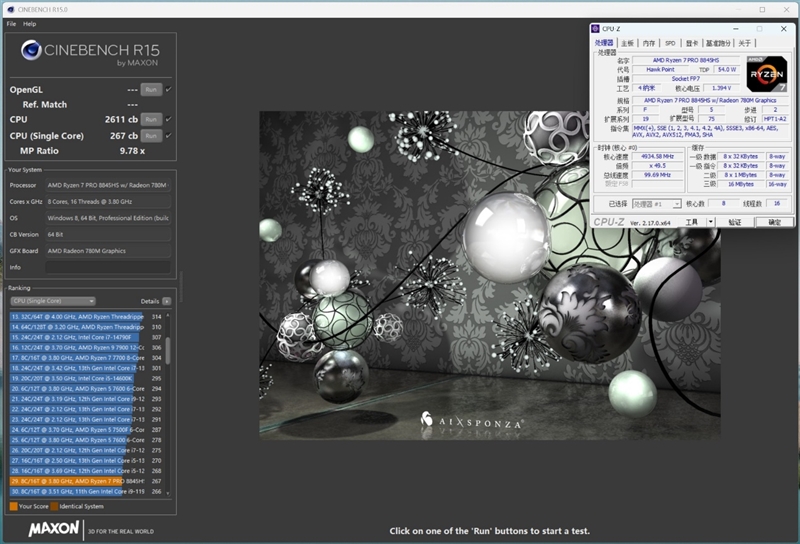This screenshot has width=800, height=544.
Task: Open the Help menu in Cinebench
Action: coord(29,23)
